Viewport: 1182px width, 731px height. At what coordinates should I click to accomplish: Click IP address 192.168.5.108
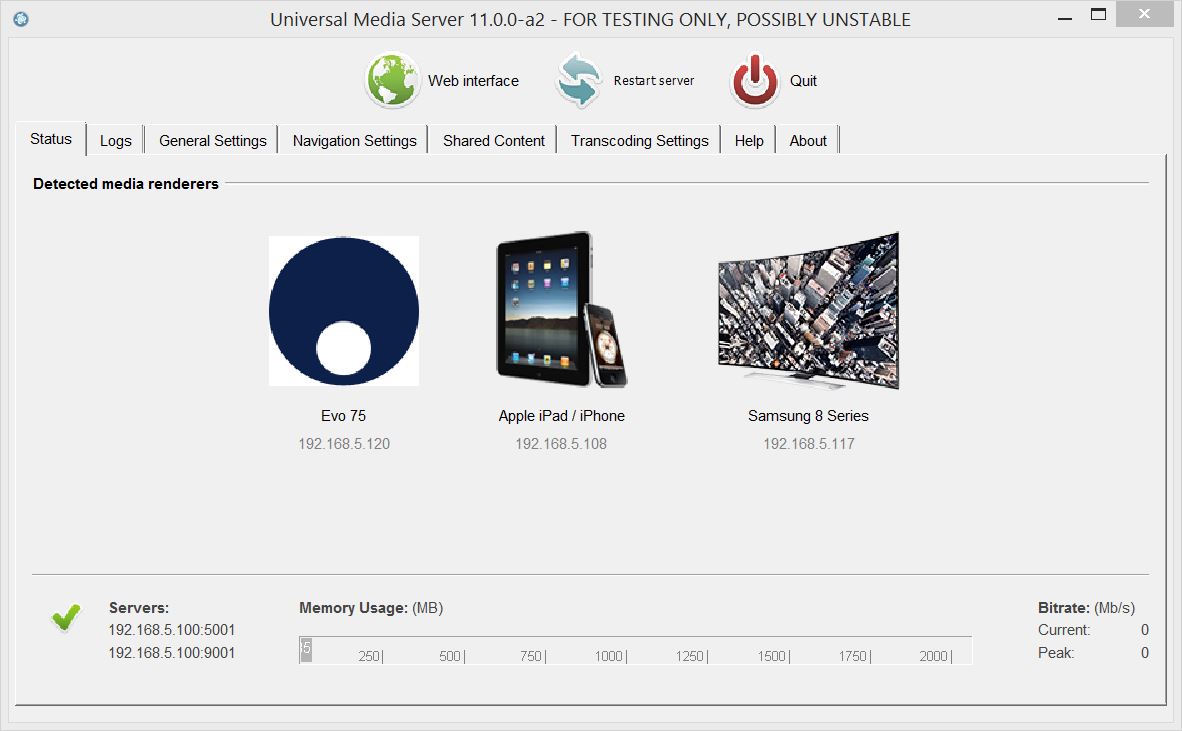coord(561,443)
